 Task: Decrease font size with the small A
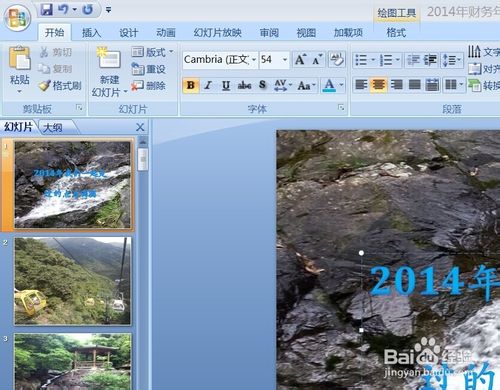317,60
